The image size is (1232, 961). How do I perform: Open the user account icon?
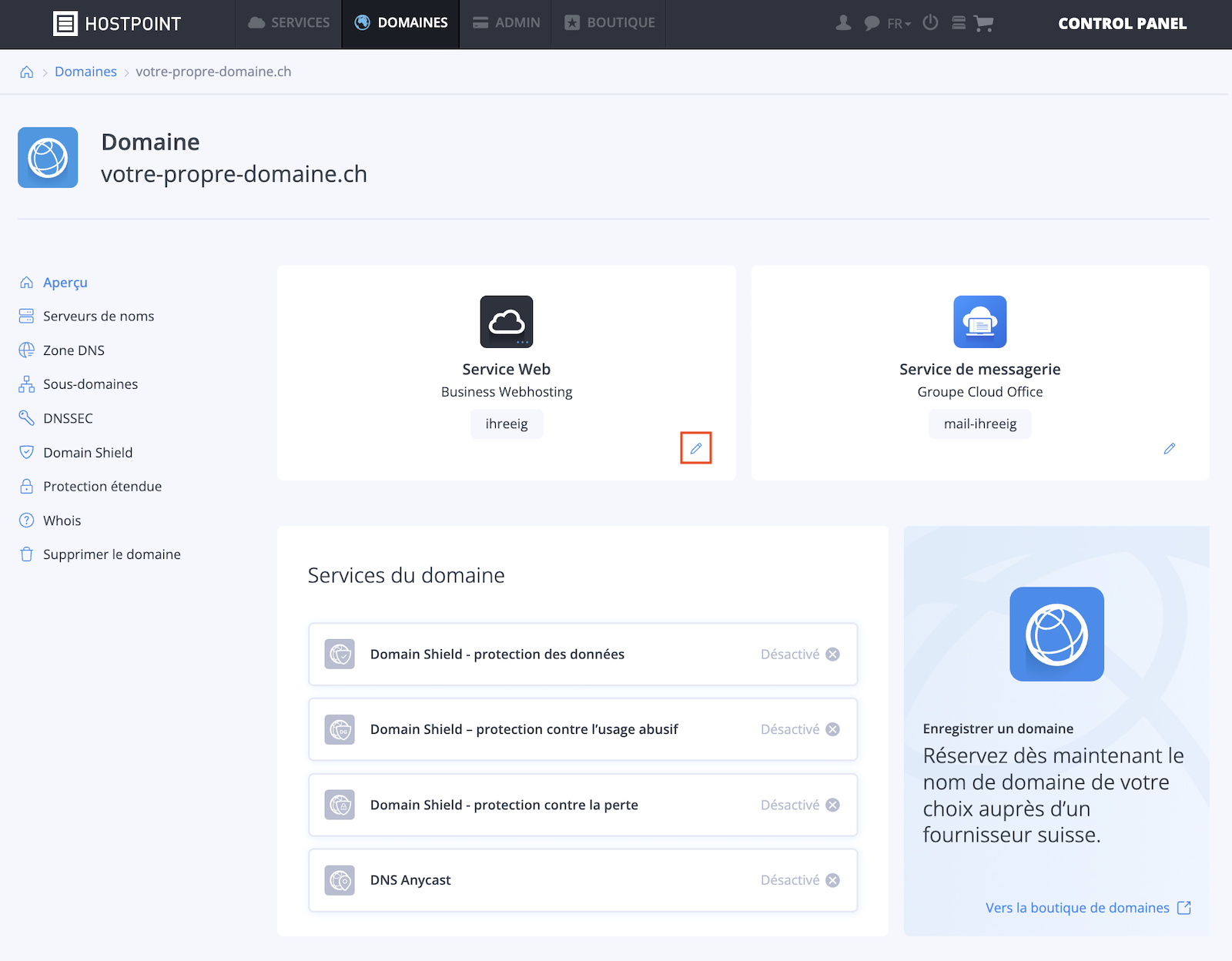click(x=844, y=23)
